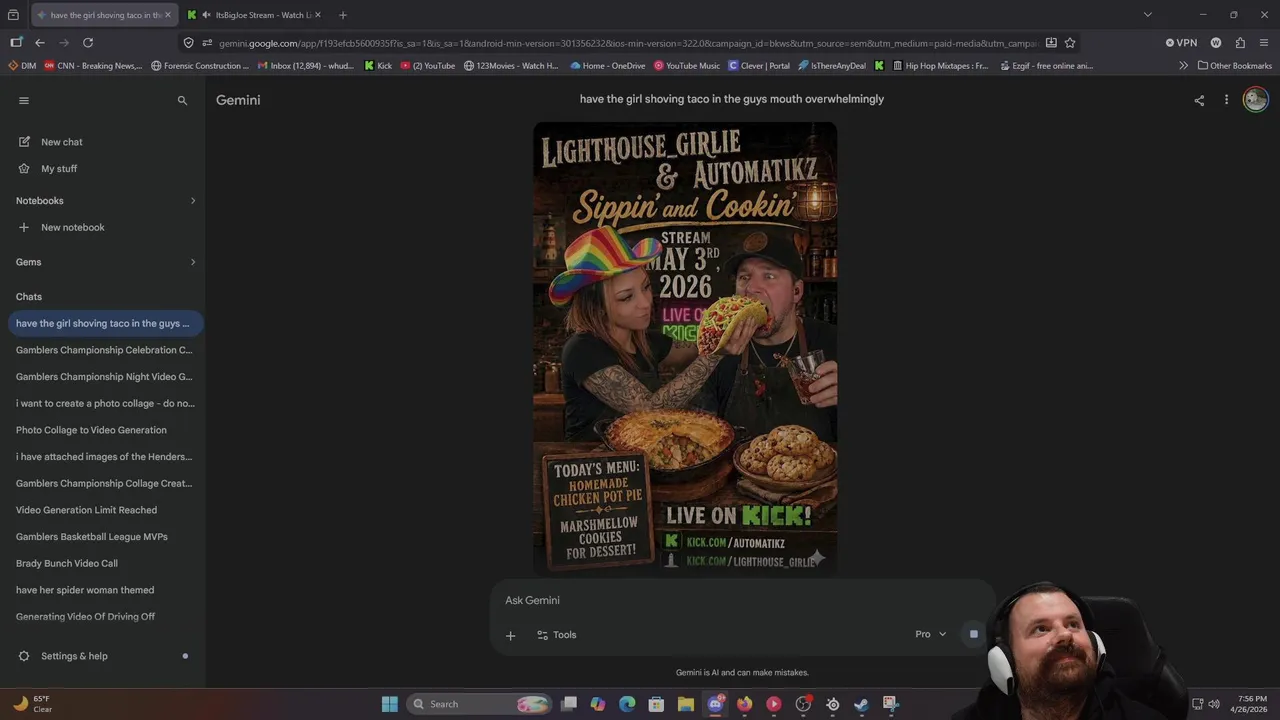The image size is (1280, 720).
Task: Open chat Gamblers Championship Night Video
Action: 104,377
